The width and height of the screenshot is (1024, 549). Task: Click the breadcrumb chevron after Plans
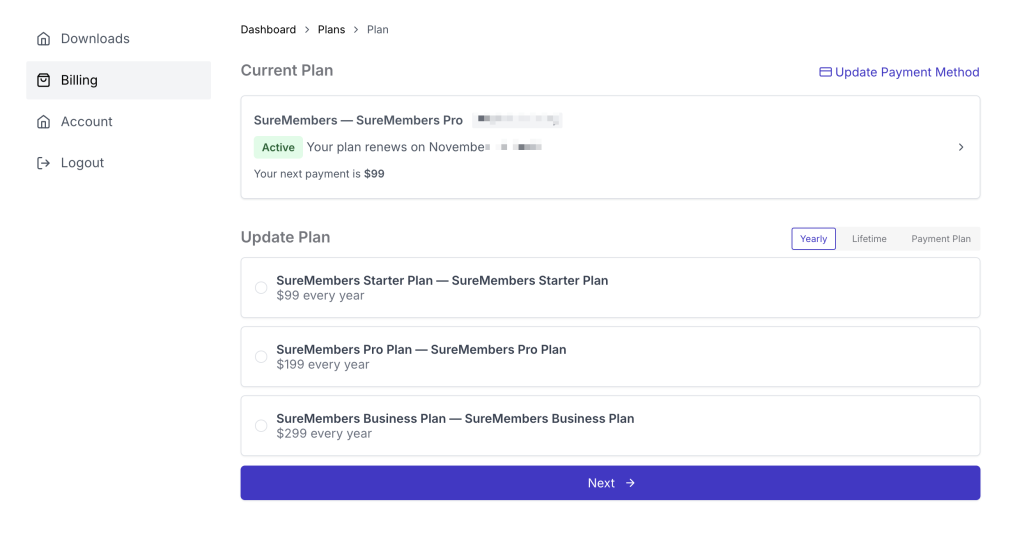[x=356, y=30]
